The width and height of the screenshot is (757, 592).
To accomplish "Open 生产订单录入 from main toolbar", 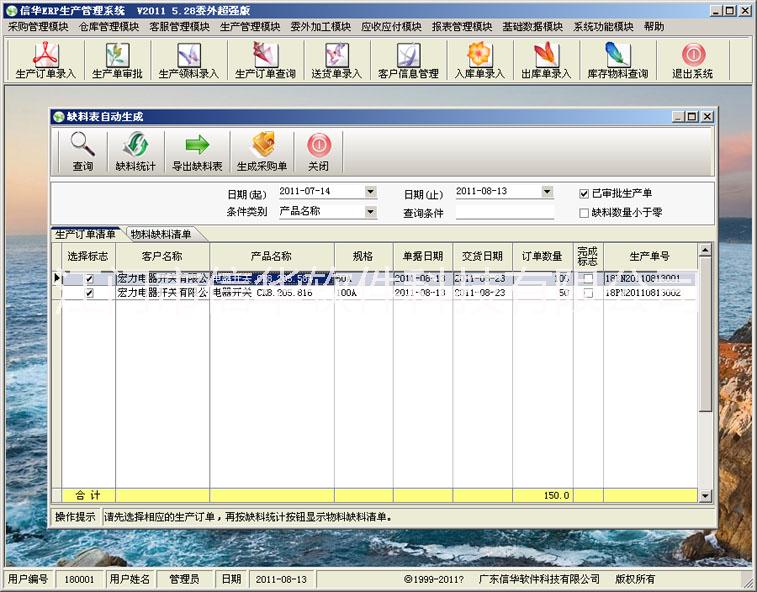I will (45, 60).
